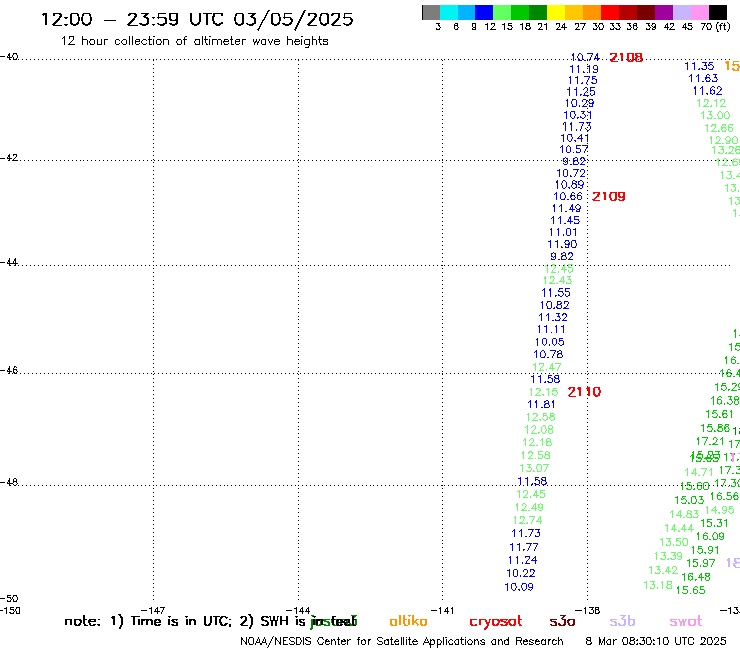This screenshot has height=650, width=740.
Task: Select the wave height value 11.81
Action: coord(541,405)
